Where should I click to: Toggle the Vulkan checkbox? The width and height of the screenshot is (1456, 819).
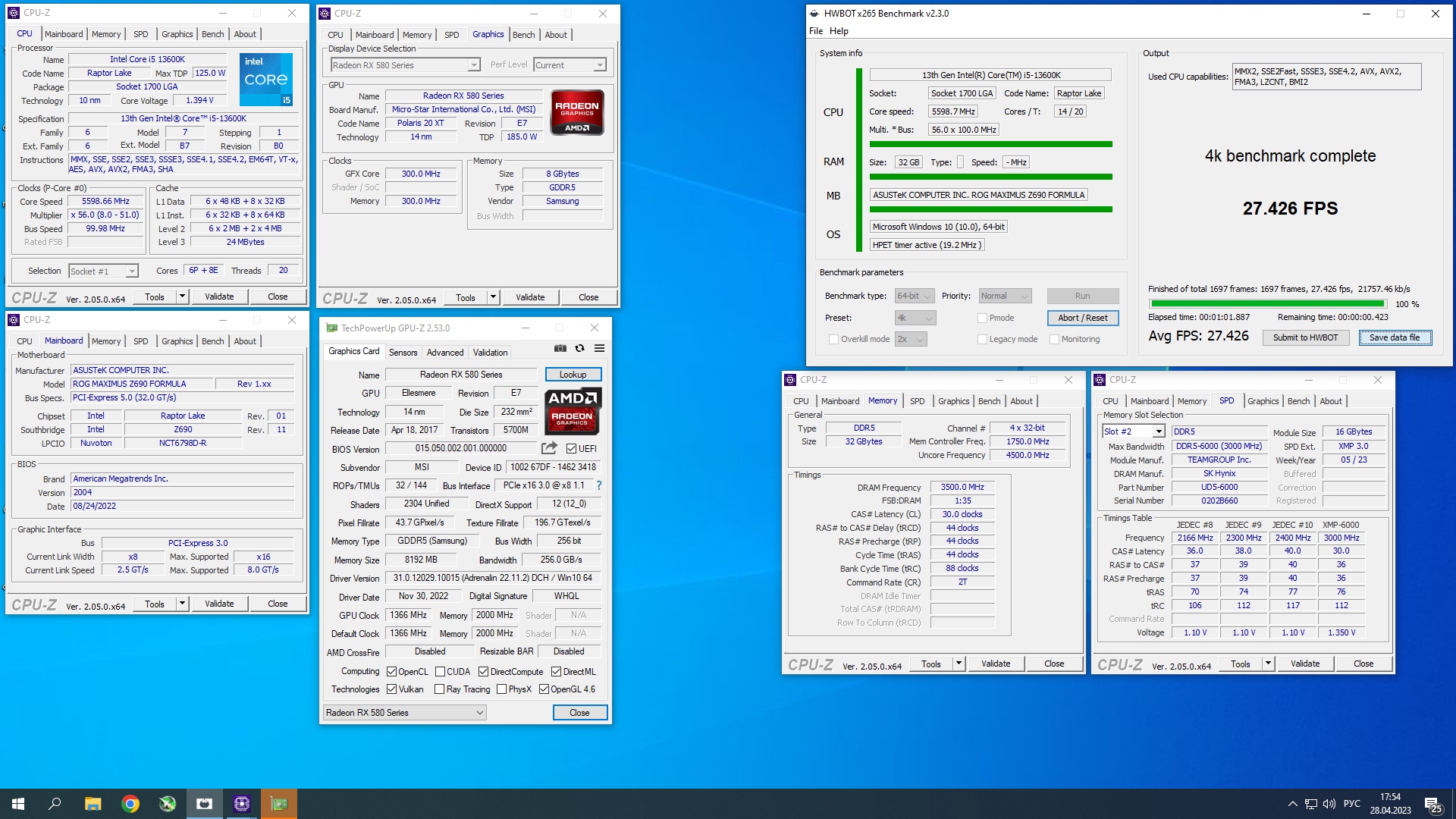(391, 689)
